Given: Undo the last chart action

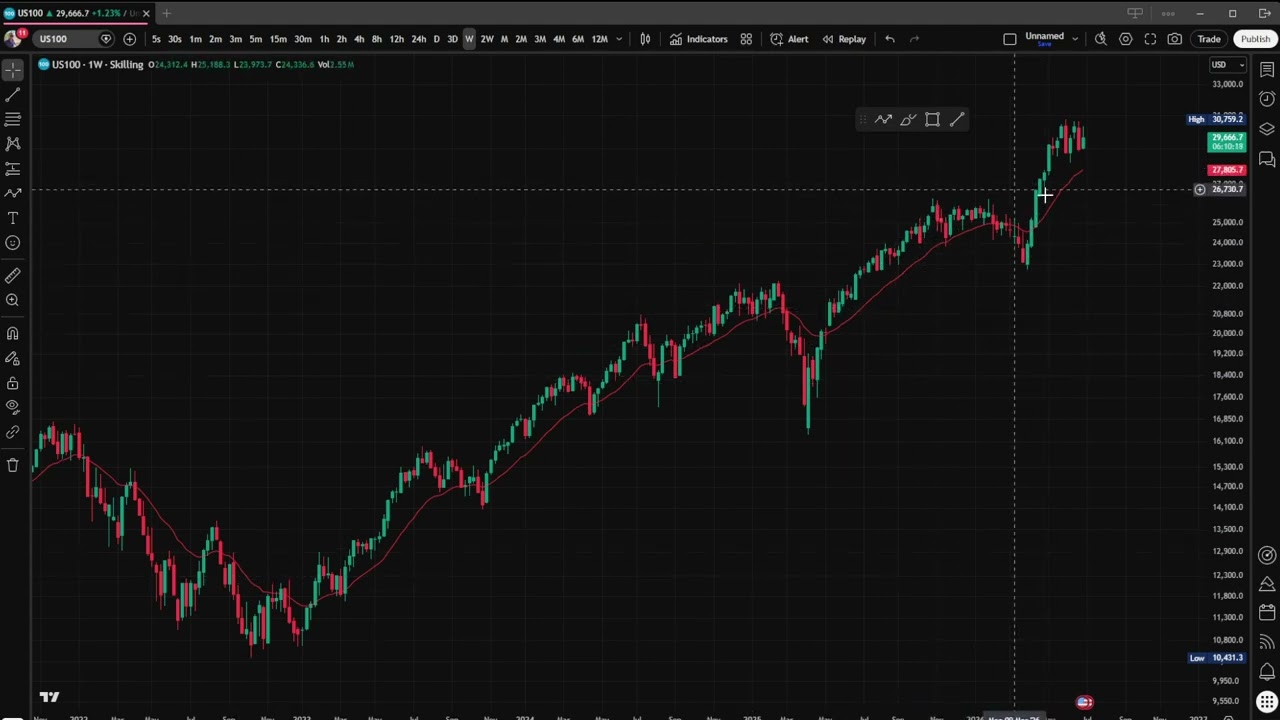Looking at the screenshot, I should coord(890,39).
